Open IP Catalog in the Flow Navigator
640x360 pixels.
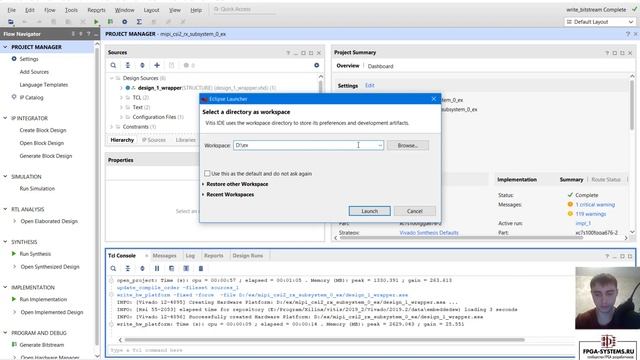[31, 98]
